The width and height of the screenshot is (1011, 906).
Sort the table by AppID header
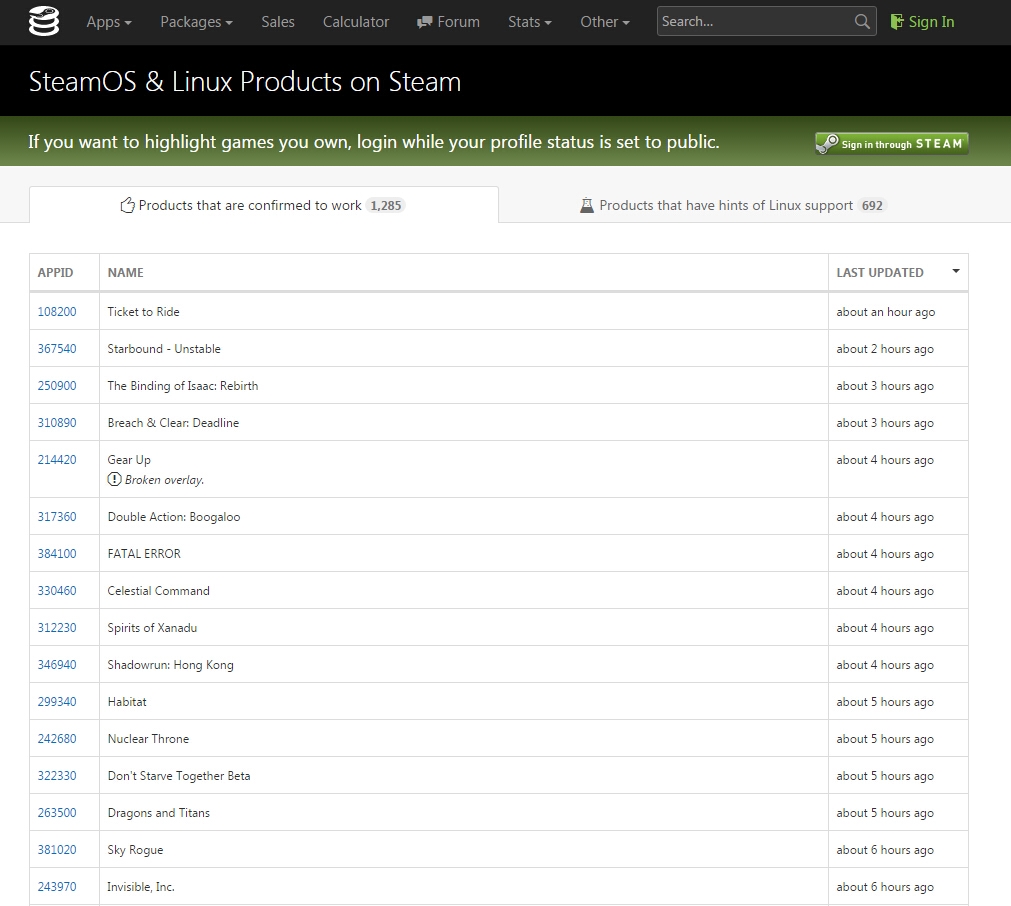[x=55, y=272]
